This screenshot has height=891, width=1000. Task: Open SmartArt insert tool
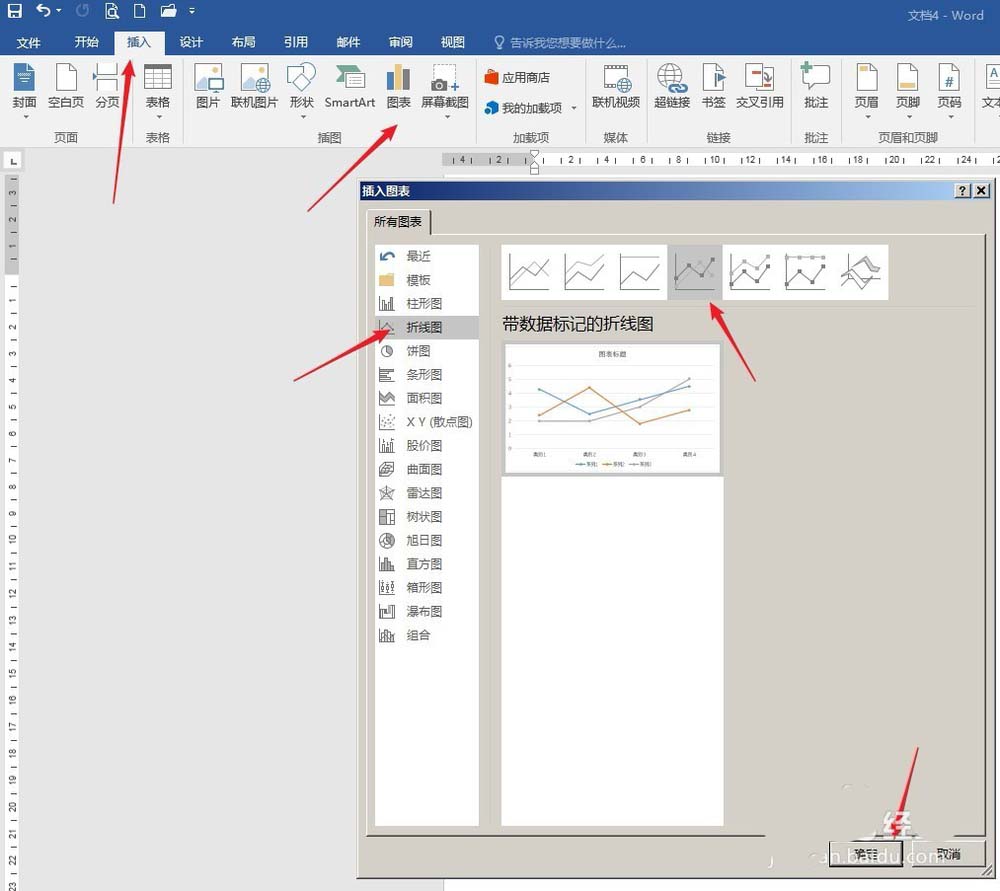pyautogui.click(x=349, y=87)
